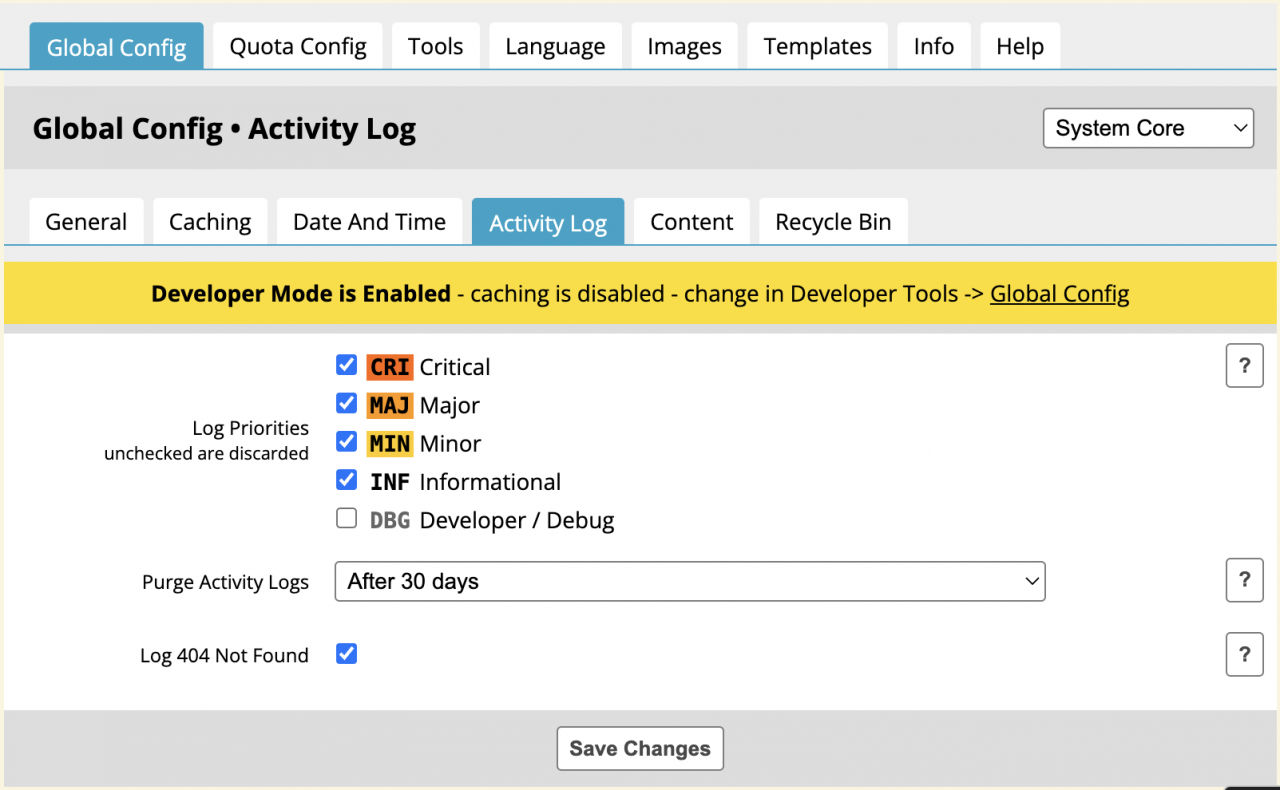The height and width of the screenshot is (790, 1280).
Task: Follow the Global Config link in banner
Action: (x=1059, y=294)
